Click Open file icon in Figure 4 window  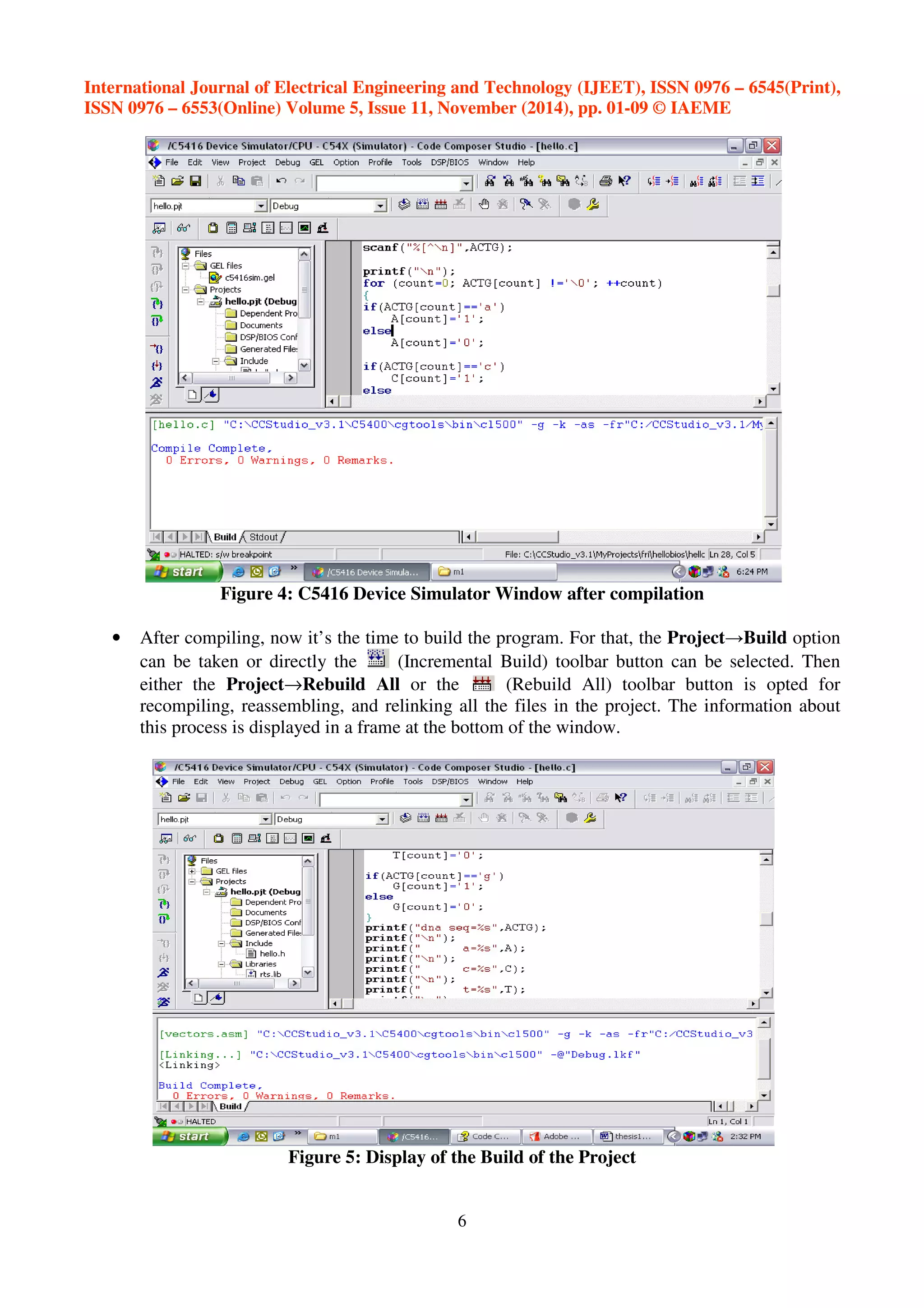point(178,181)
